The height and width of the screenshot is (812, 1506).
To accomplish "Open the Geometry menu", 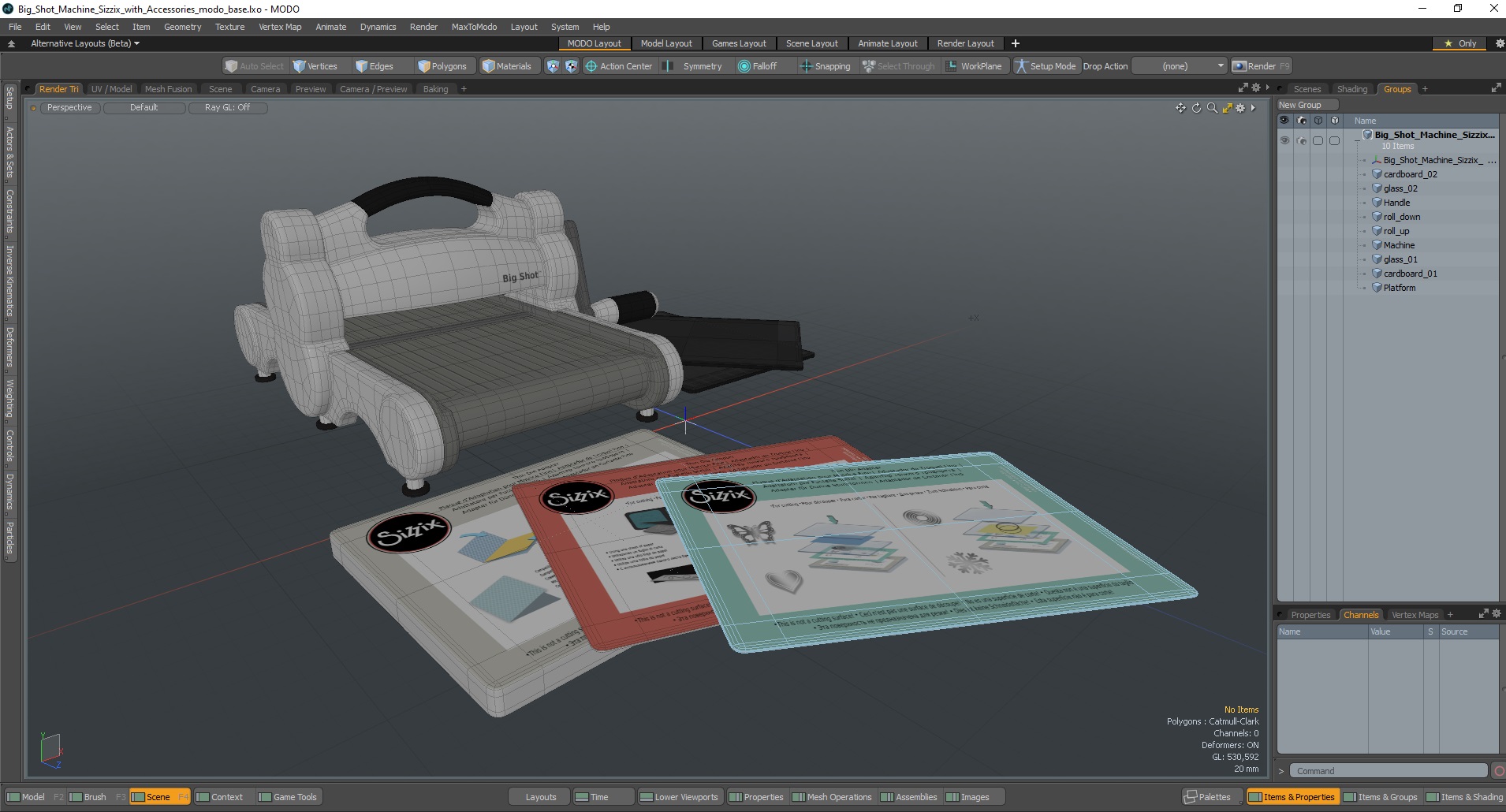I will point(182,27).
